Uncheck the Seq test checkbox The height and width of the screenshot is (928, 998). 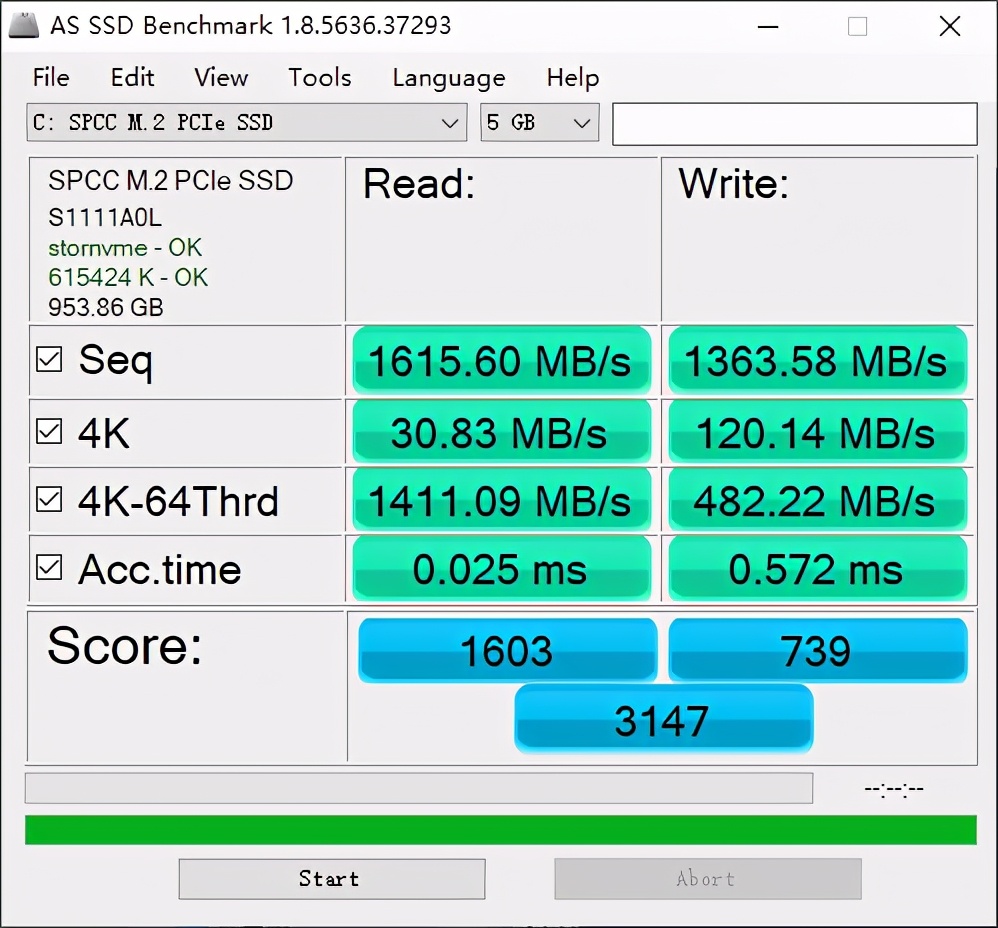[48, 358]
